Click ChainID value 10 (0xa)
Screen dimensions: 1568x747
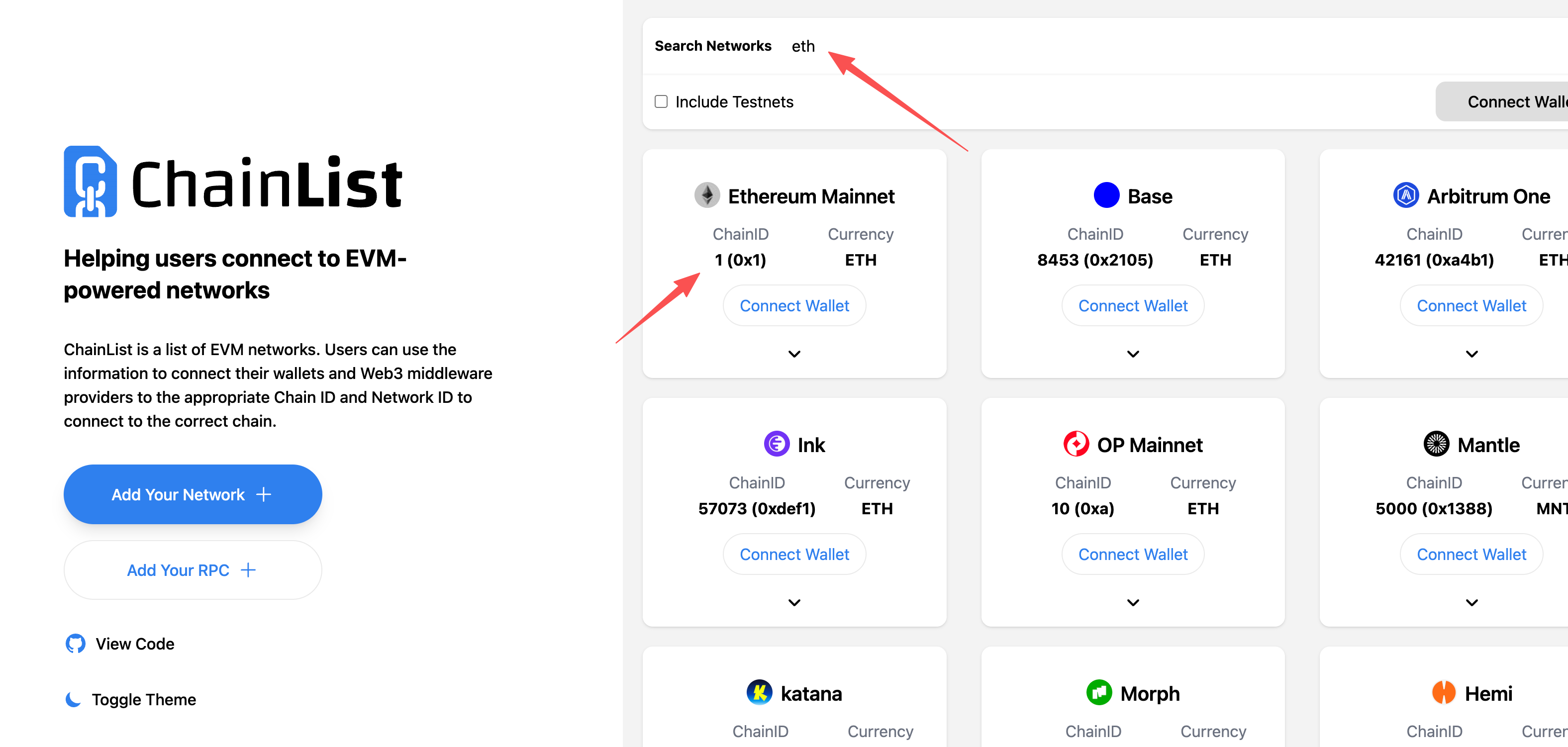1082,509
